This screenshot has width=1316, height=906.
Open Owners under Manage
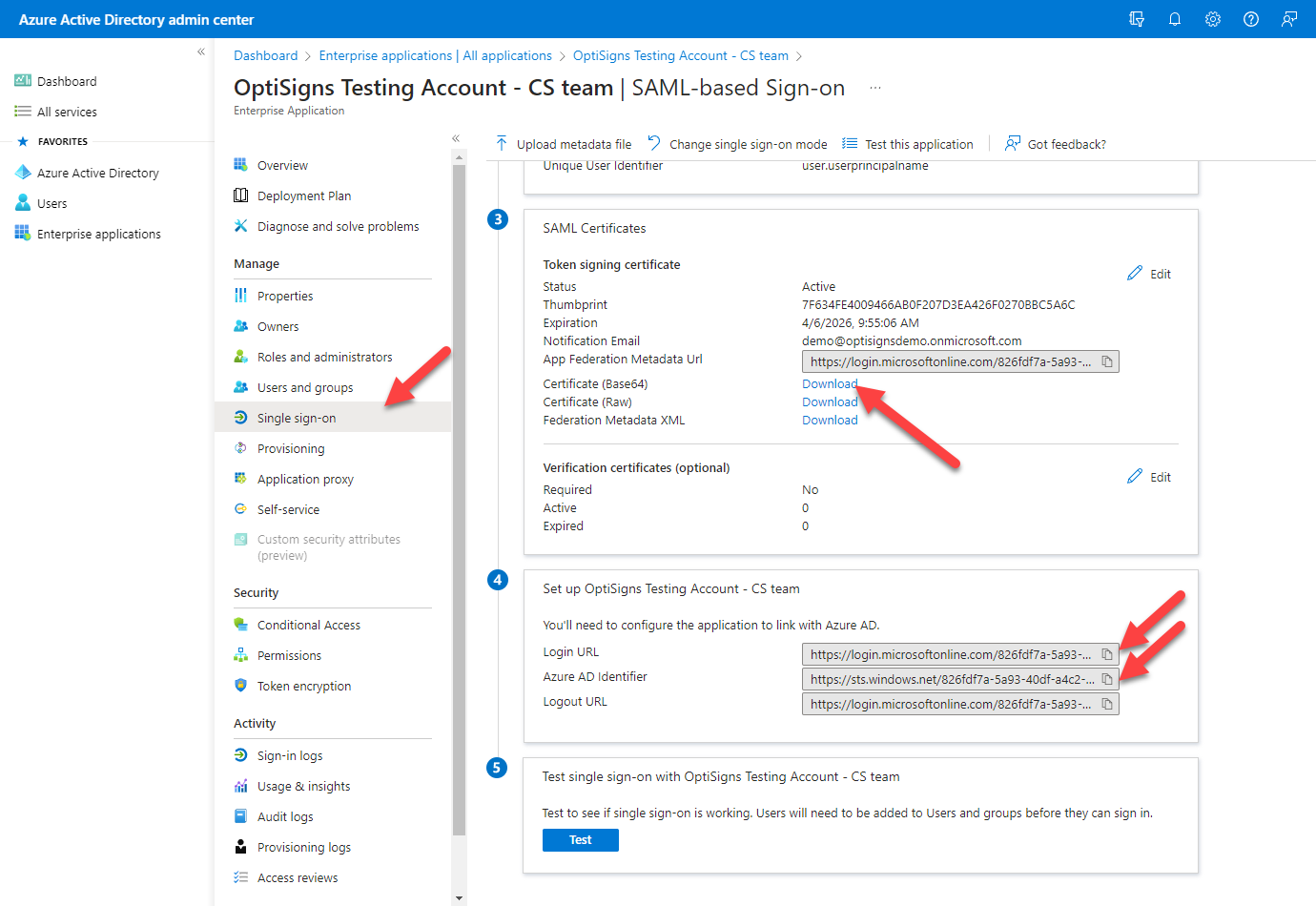[x=278, y=326]
